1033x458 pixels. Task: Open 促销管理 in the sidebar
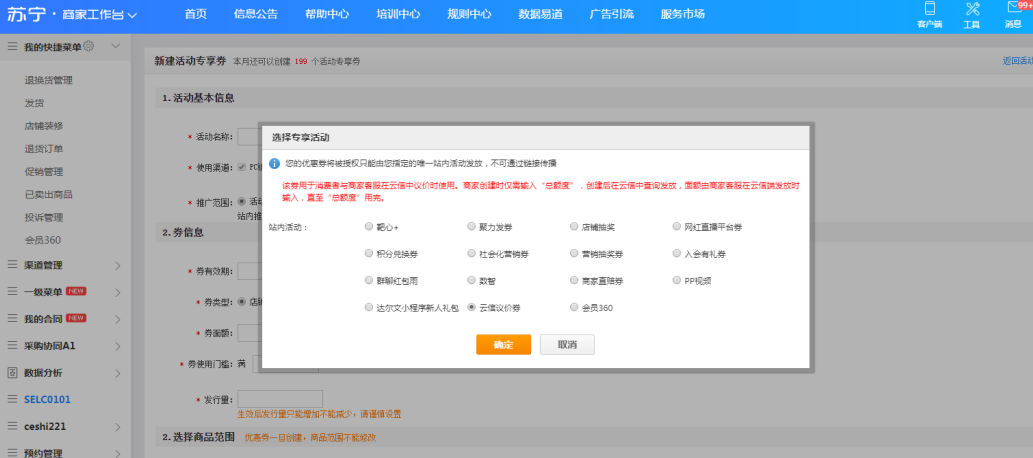pyautogui.click(x=43, y=172)
